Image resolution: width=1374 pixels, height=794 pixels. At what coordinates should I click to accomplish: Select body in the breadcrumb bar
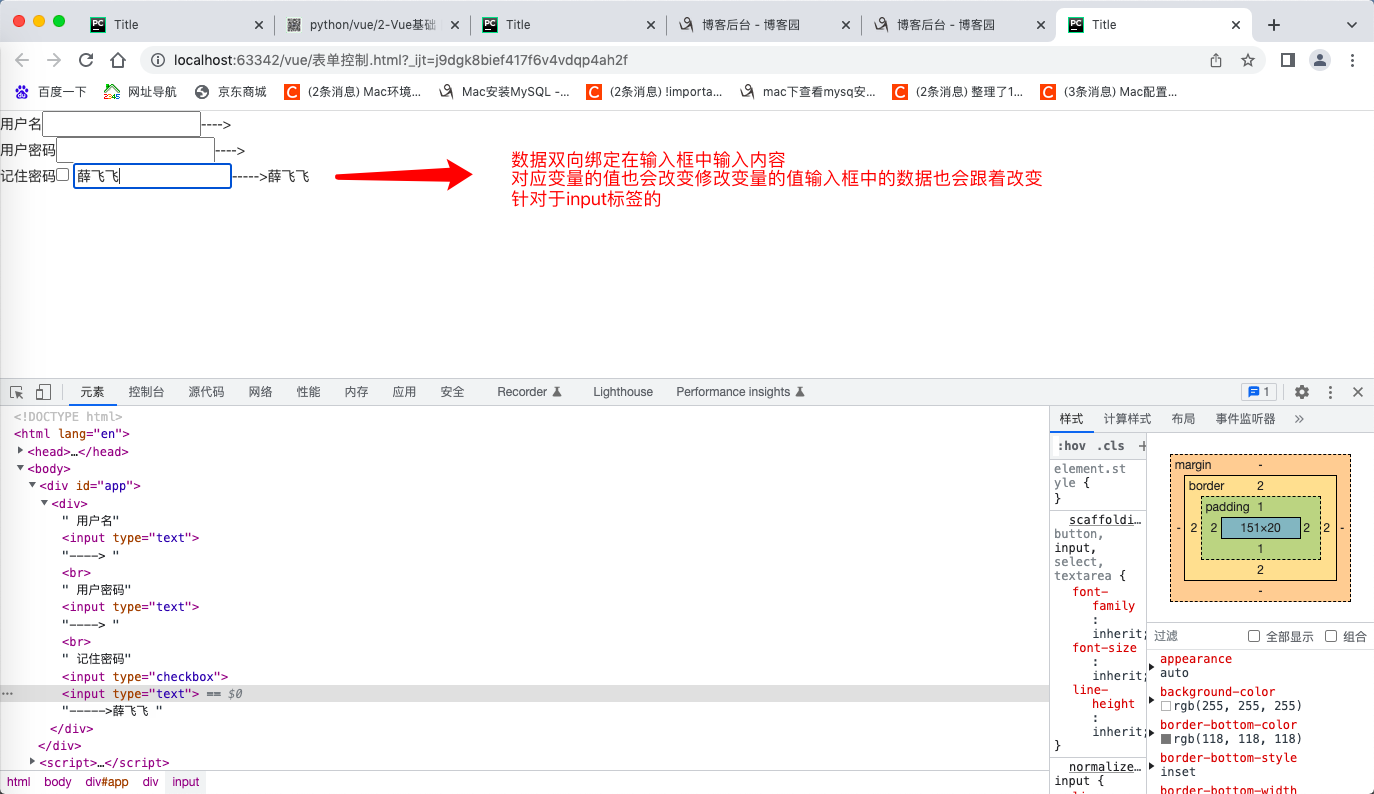click(58, 782)
